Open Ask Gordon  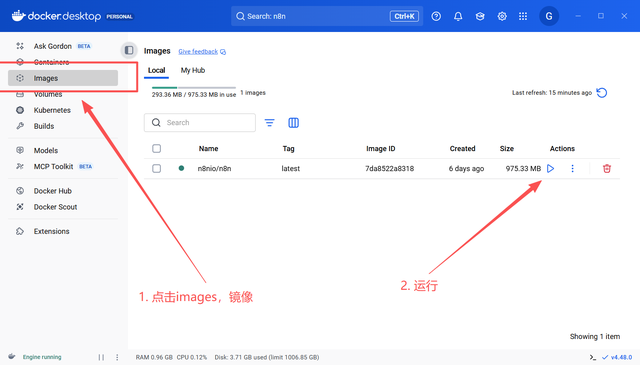(x=53, y=46)
